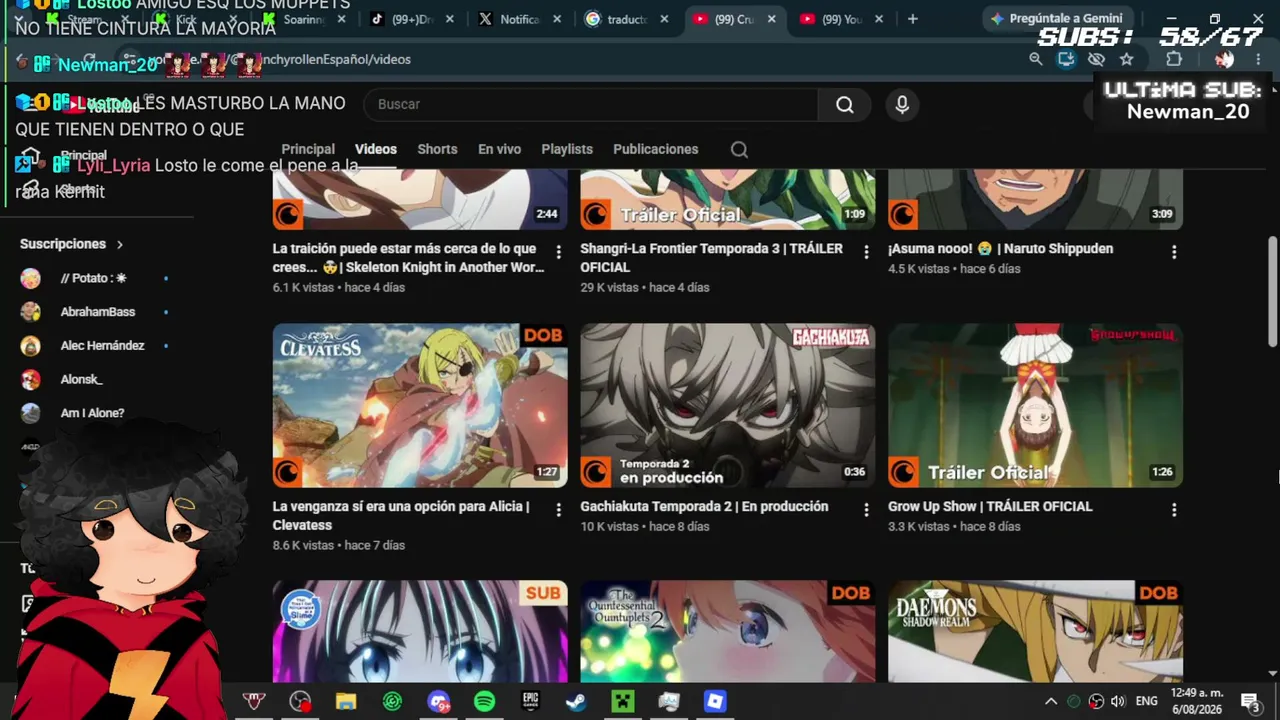Bookmark this page with the star icon
Screen dimensions: 1280x720
(x=1126, y=59)
